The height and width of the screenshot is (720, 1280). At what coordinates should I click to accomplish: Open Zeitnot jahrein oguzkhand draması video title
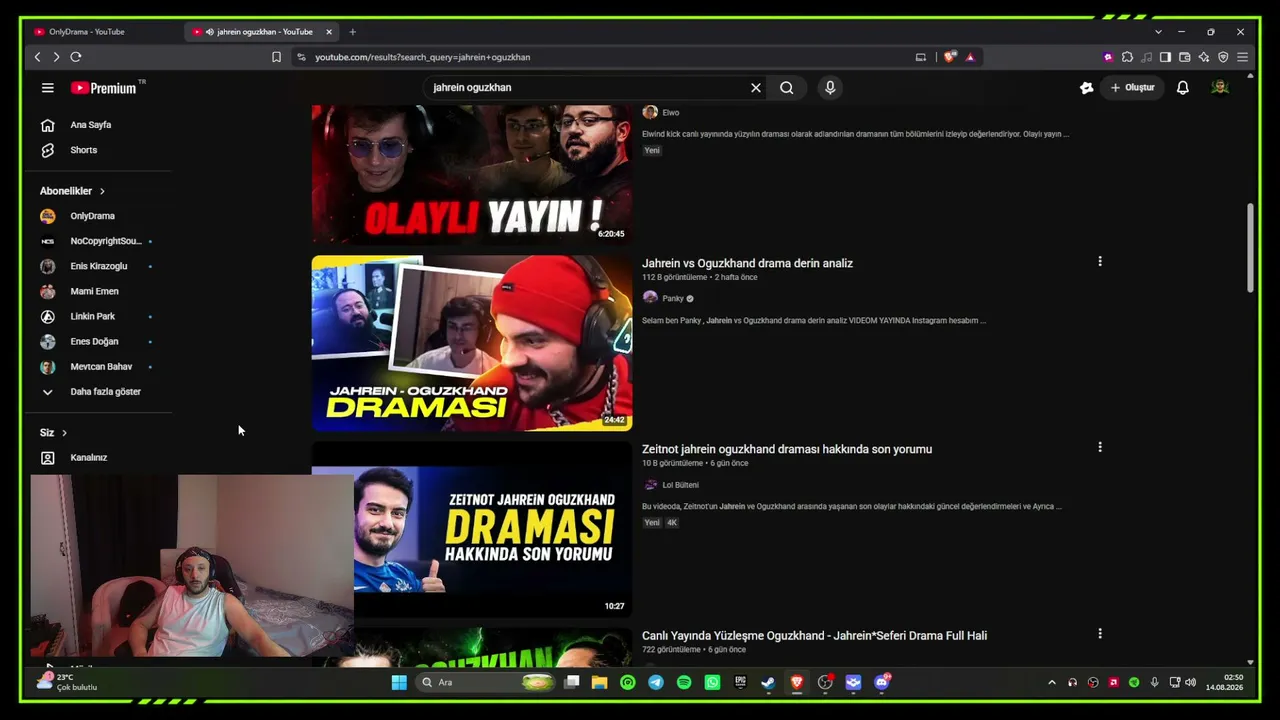click(787, 449)
